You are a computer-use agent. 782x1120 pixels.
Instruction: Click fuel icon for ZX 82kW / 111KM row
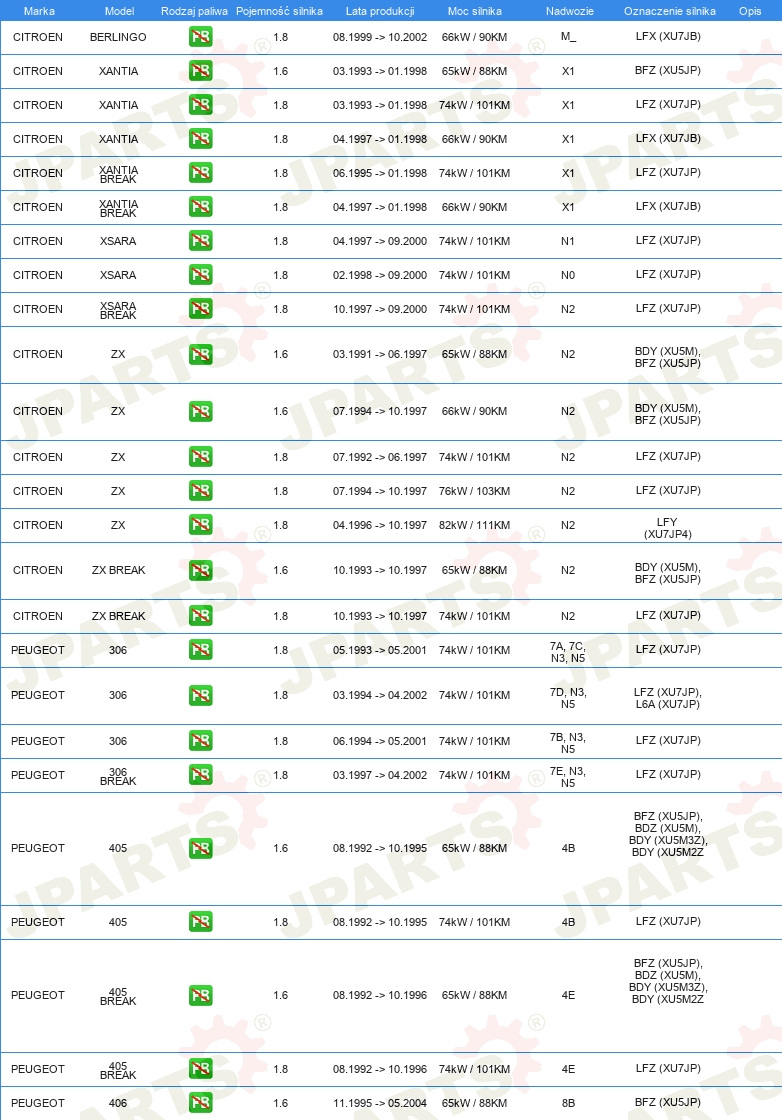pyautogui.click(x=201, y=525)
